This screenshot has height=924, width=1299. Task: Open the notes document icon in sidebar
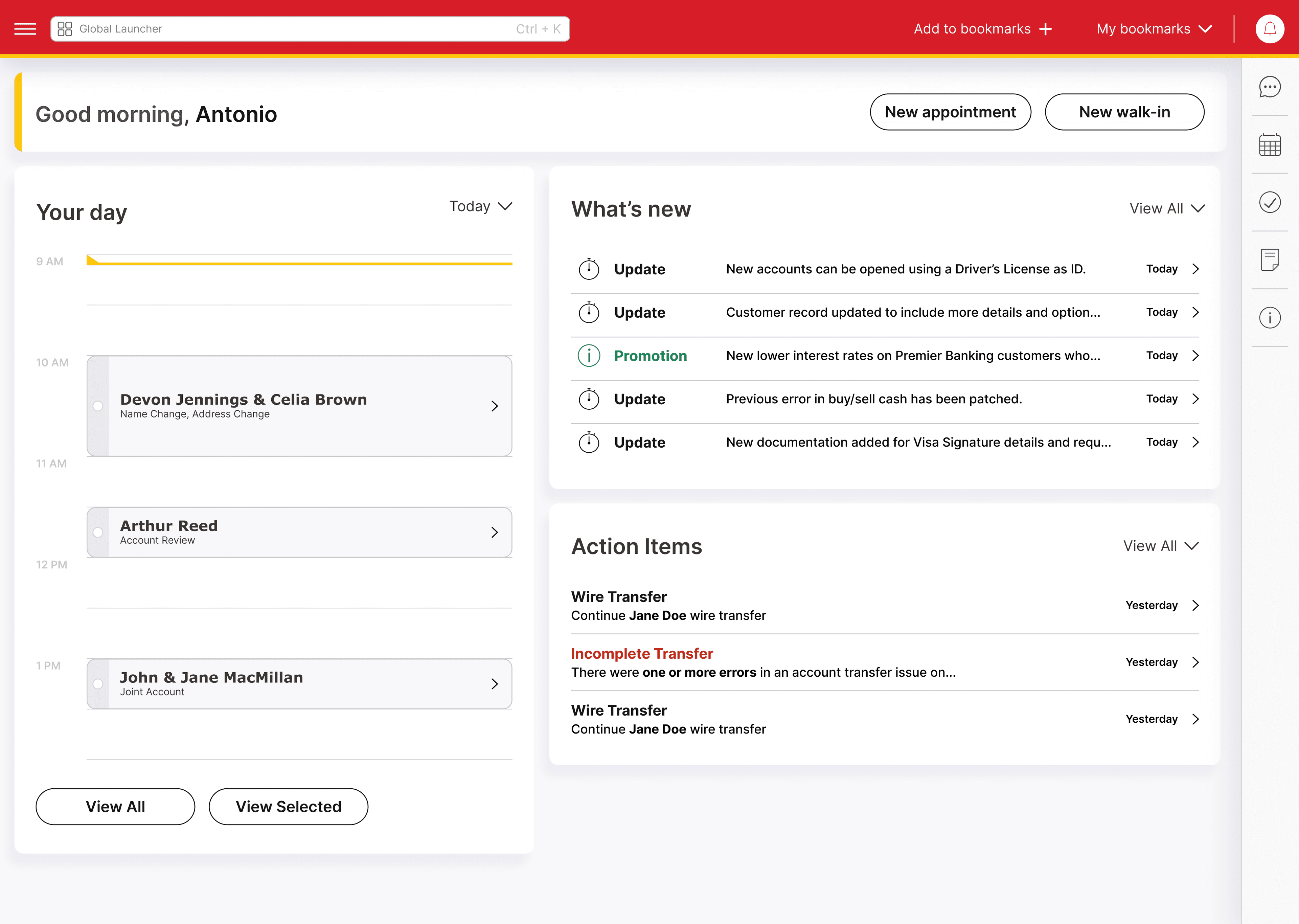tap(1270, 260)
